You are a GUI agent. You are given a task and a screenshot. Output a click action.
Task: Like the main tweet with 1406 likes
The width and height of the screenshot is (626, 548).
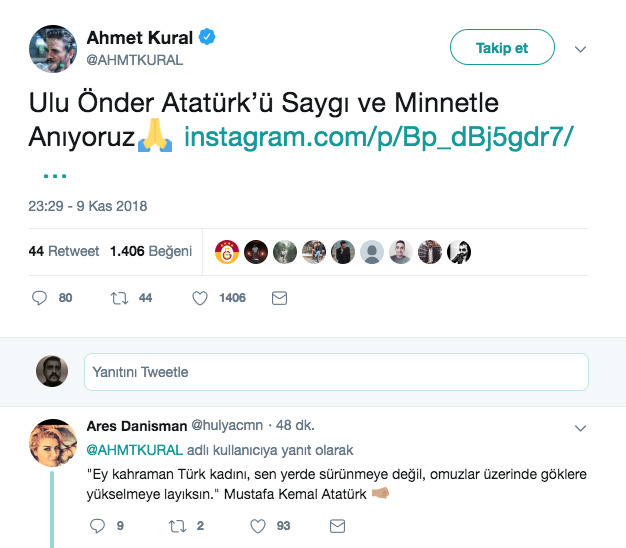coord(199,298)
